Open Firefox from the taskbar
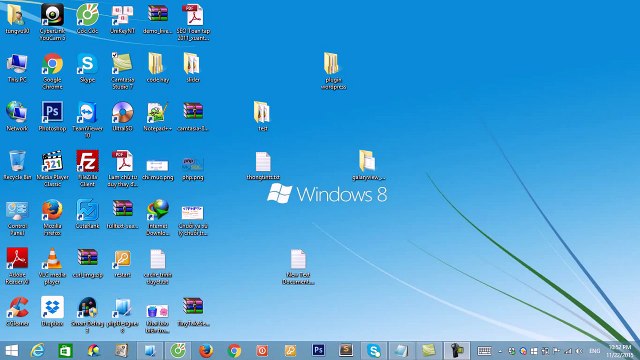 tap(206, 351)
